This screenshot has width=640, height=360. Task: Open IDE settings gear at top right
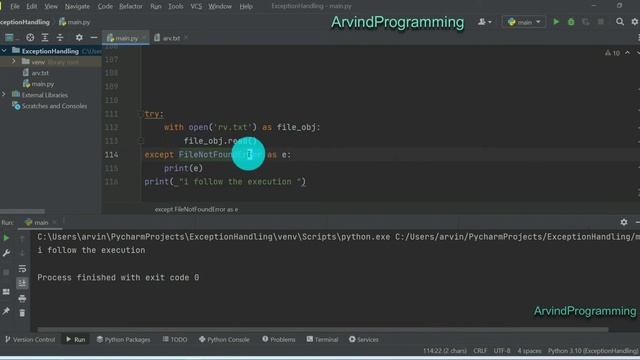[x=635, y=22]
